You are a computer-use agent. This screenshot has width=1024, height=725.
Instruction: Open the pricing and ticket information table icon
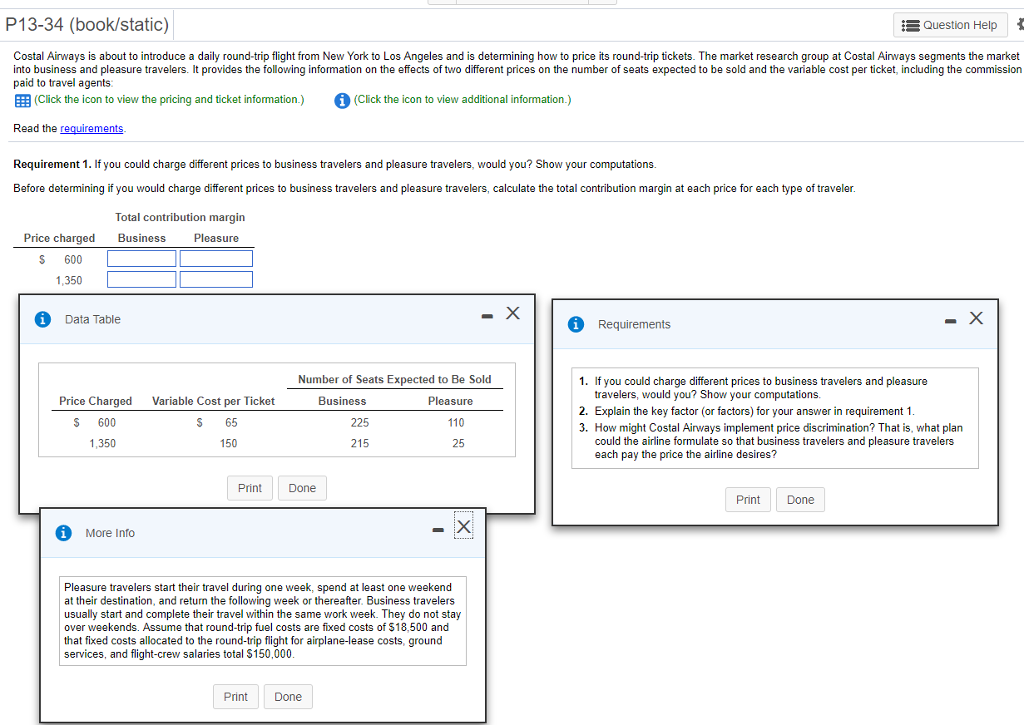pyautogui.click(x=21, y=100)
